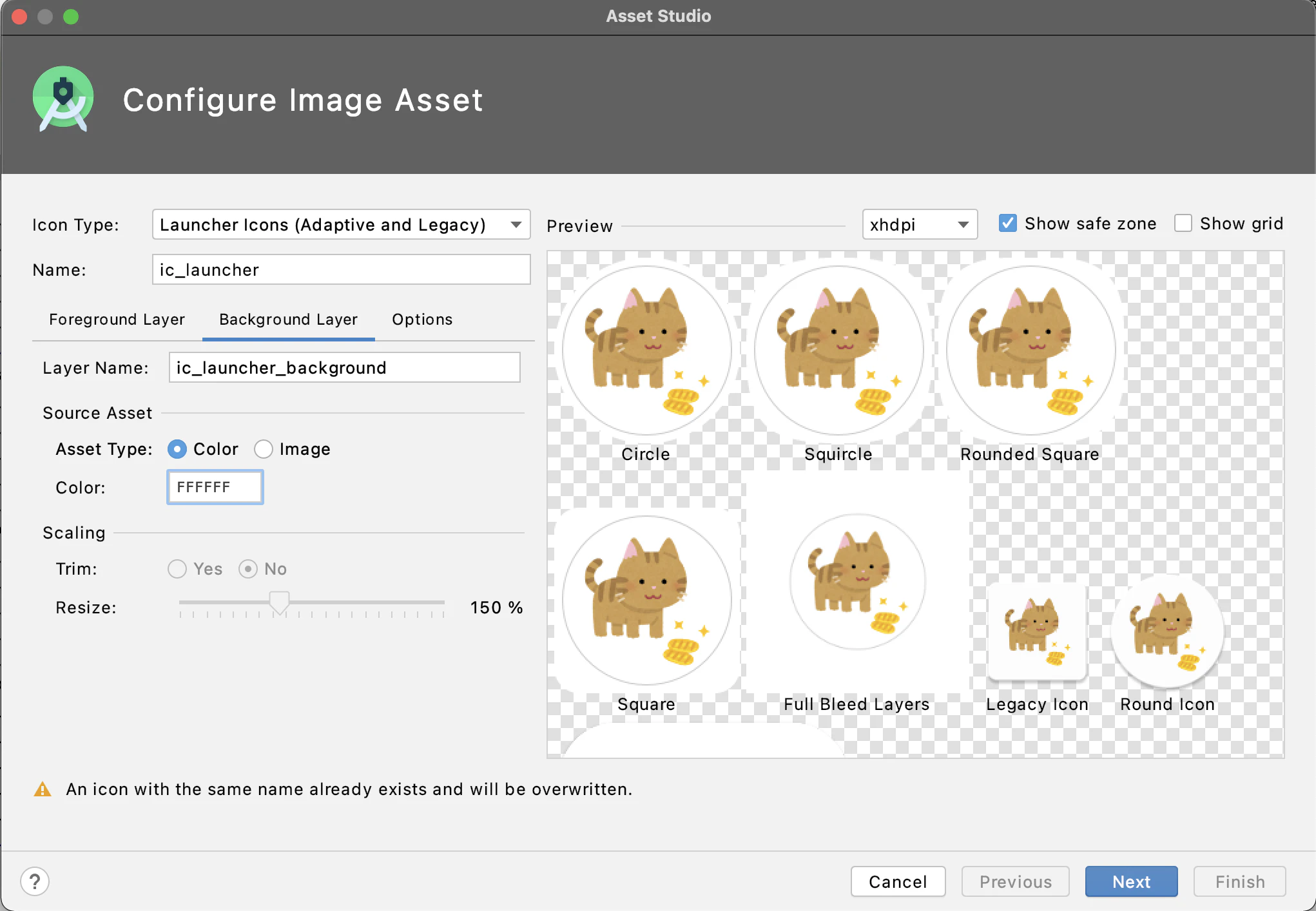Viewport: 1316px width, 911px height.
Task: Click the help question mark icon
Action: pos(35,881)
